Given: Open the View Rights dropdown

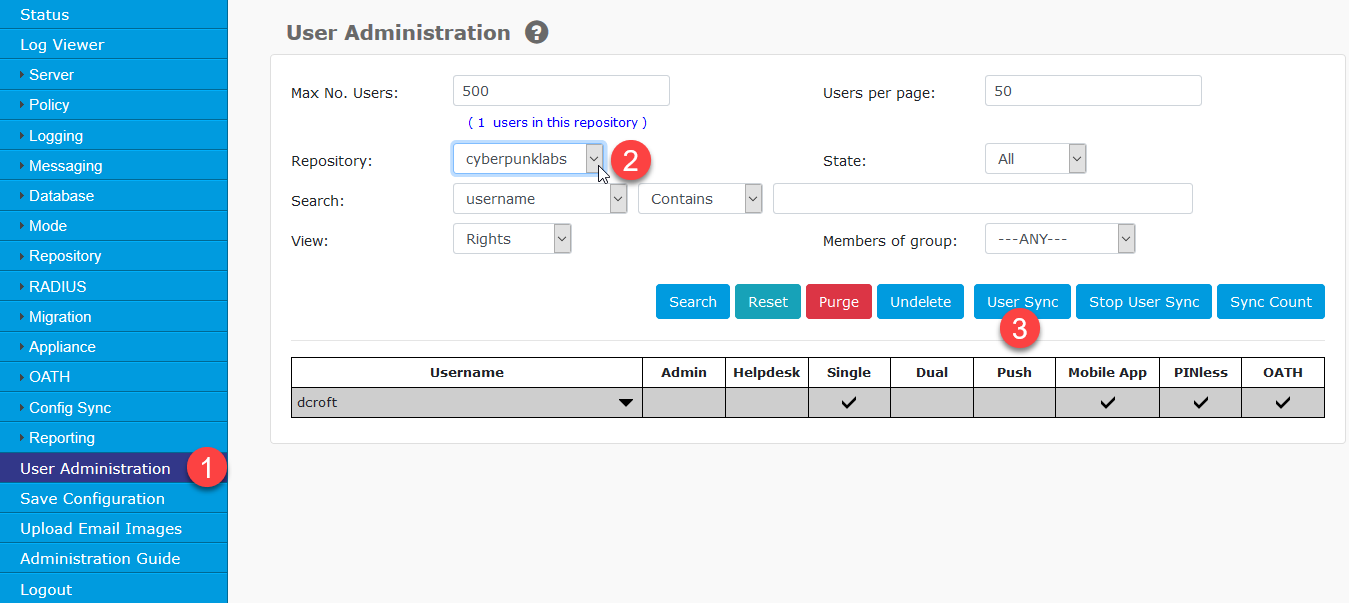Looking at the screenshot, I should (x=511, y=239).
